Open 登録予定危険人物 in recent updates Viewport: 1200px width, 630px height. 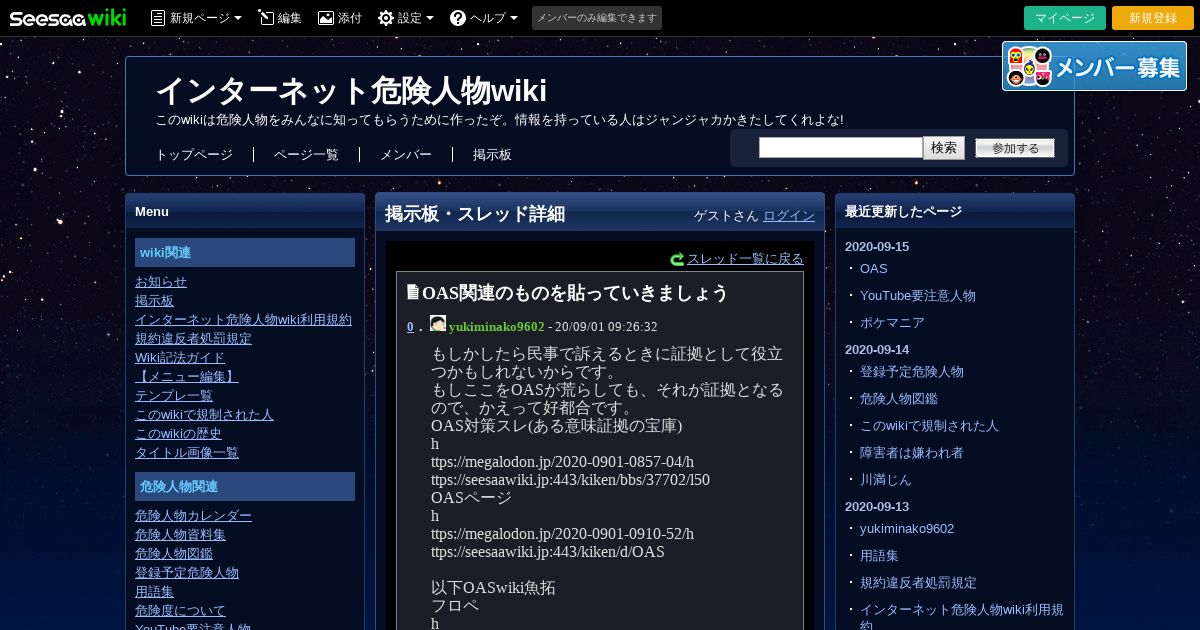point(911,372)
